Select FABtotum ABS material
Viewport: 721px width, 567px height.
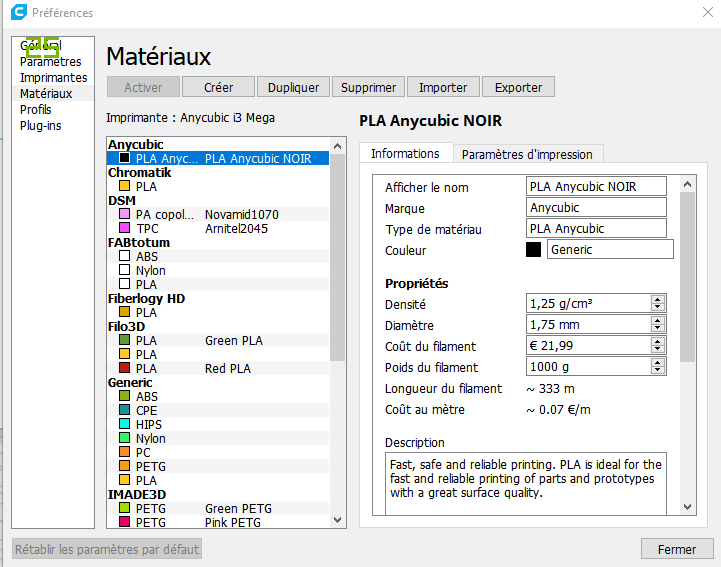[x=218, y=256]
